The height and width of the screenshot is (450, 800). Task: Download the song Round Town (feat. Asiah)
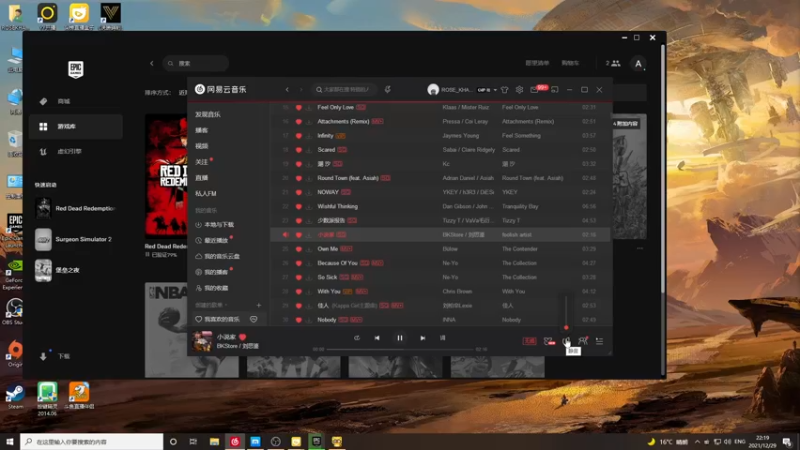308,179
